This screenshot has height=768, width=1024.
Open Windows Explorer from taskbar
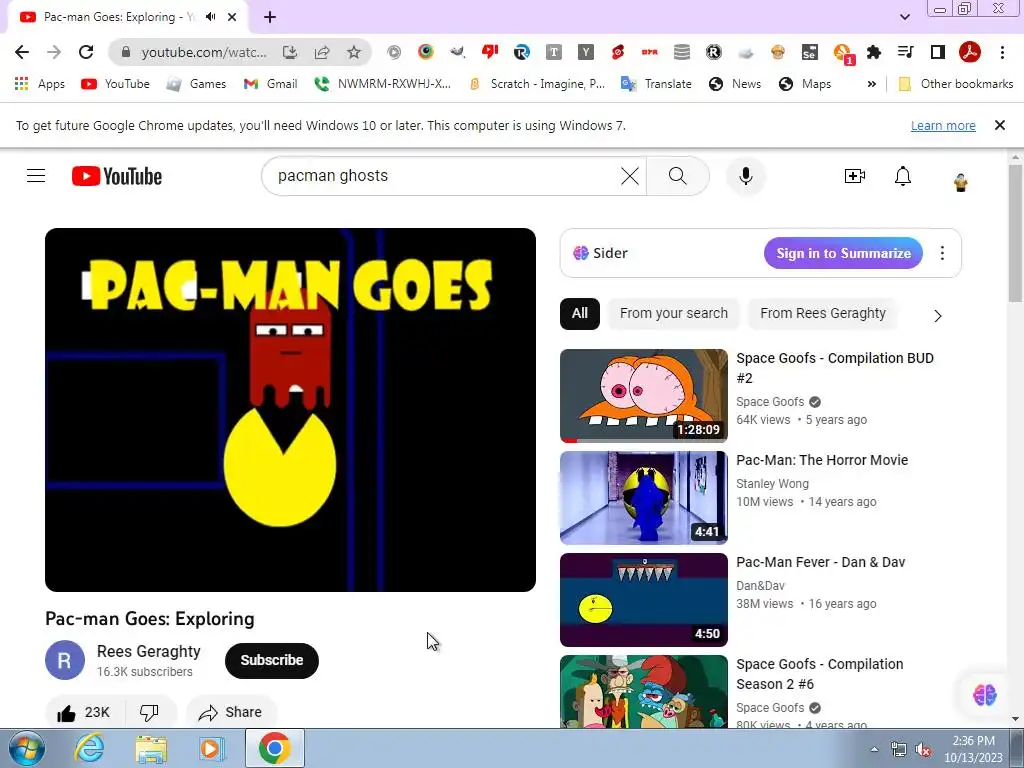(x=151, y=748)
